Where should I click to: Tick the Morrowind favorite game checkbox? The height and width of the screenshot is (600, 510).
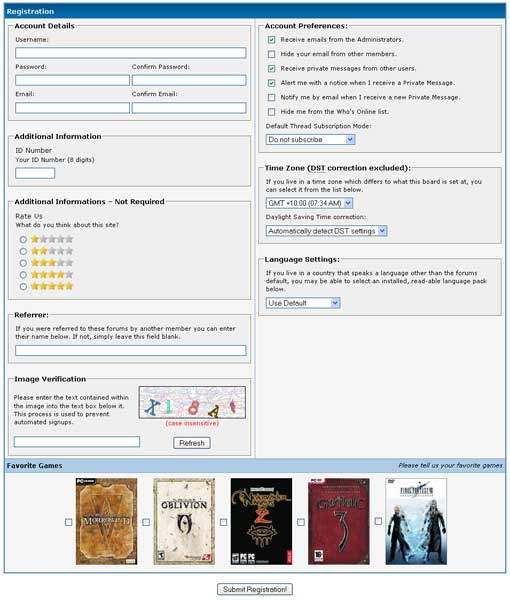click(68, 522)
